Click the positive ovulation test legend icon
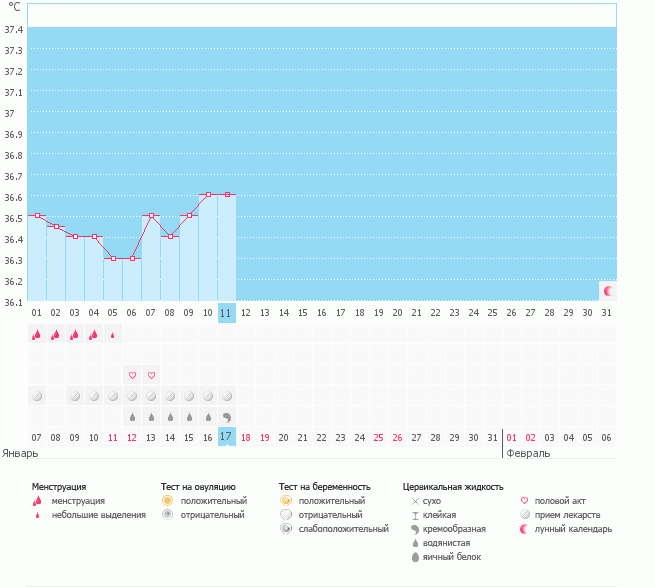This screenshot has width=655, height=587. [167, 500]
